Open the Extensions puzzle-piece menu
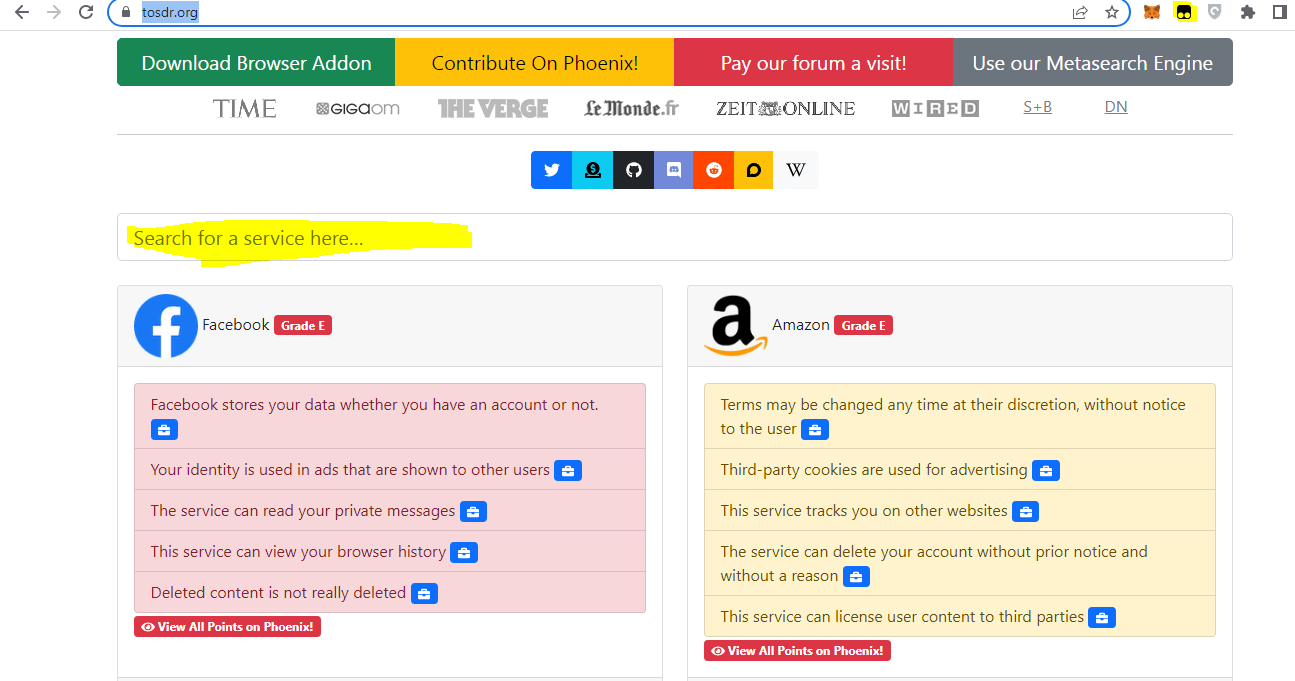 [x=1247, y=12]
